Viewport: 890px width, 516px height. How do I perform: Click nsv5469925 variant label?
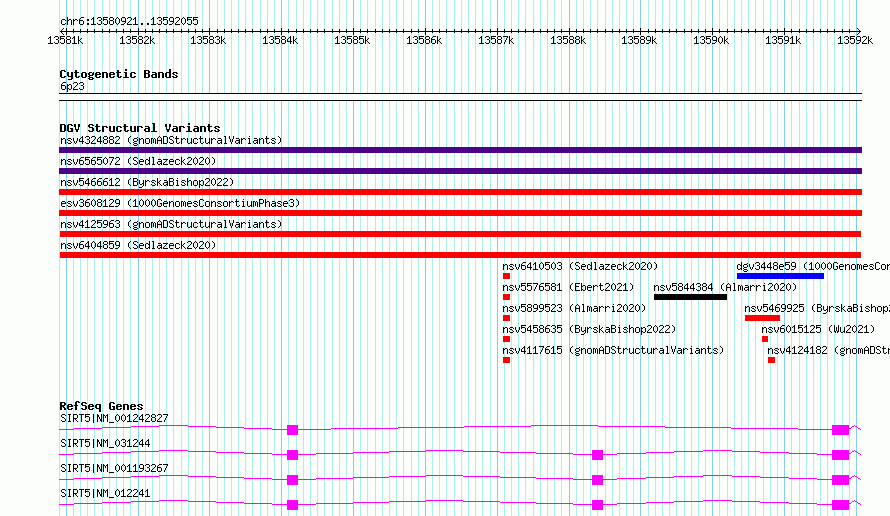click(817, 308)
